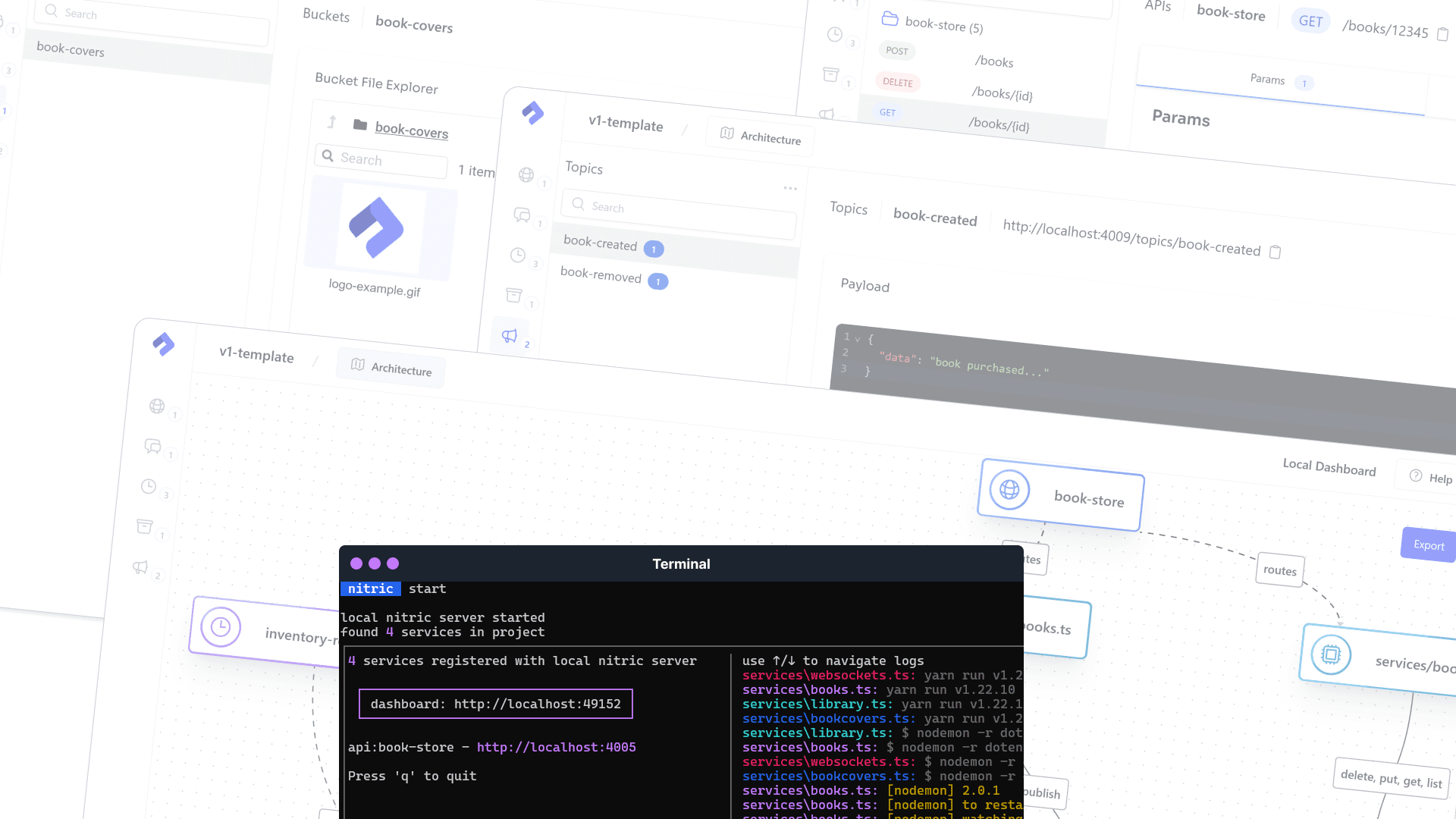
Task: Open the Help button near Local Dashboard
Action: 1431,477
